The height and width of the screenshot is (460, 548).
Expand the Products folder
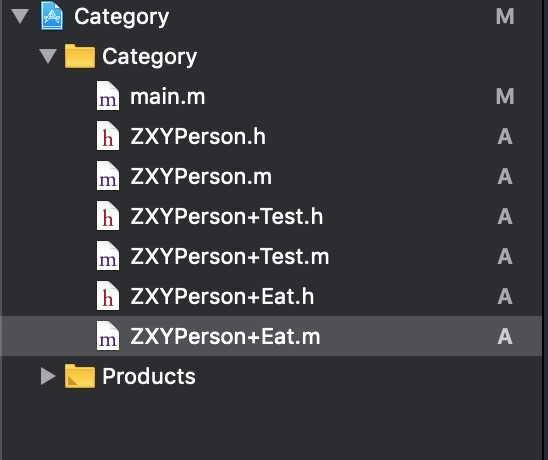click(48, 376)
